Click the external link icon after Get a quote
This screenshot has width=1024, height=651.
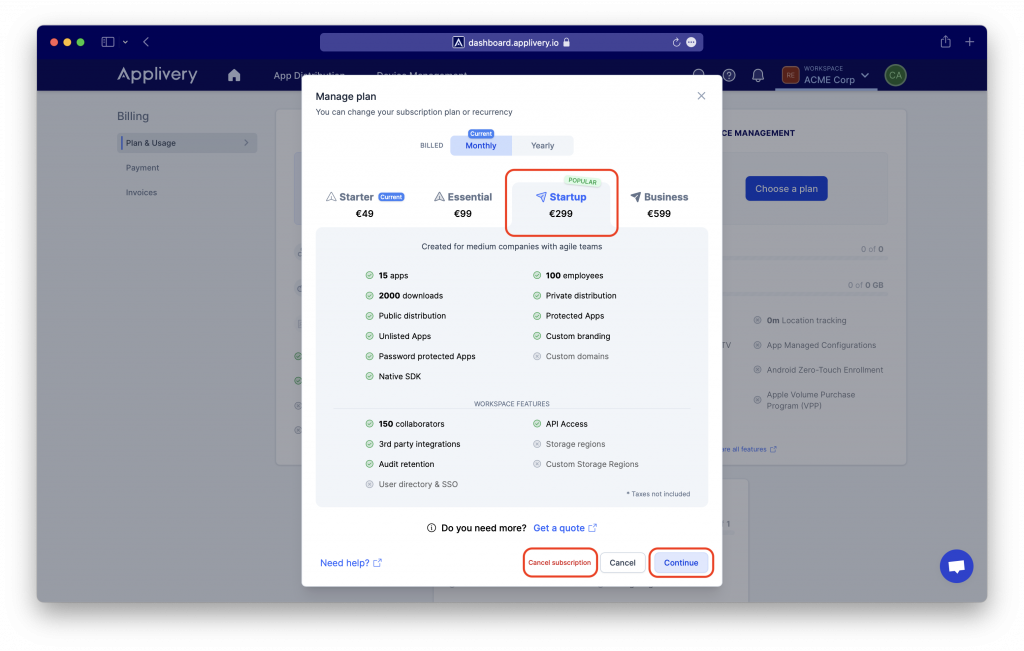point(592,528)
